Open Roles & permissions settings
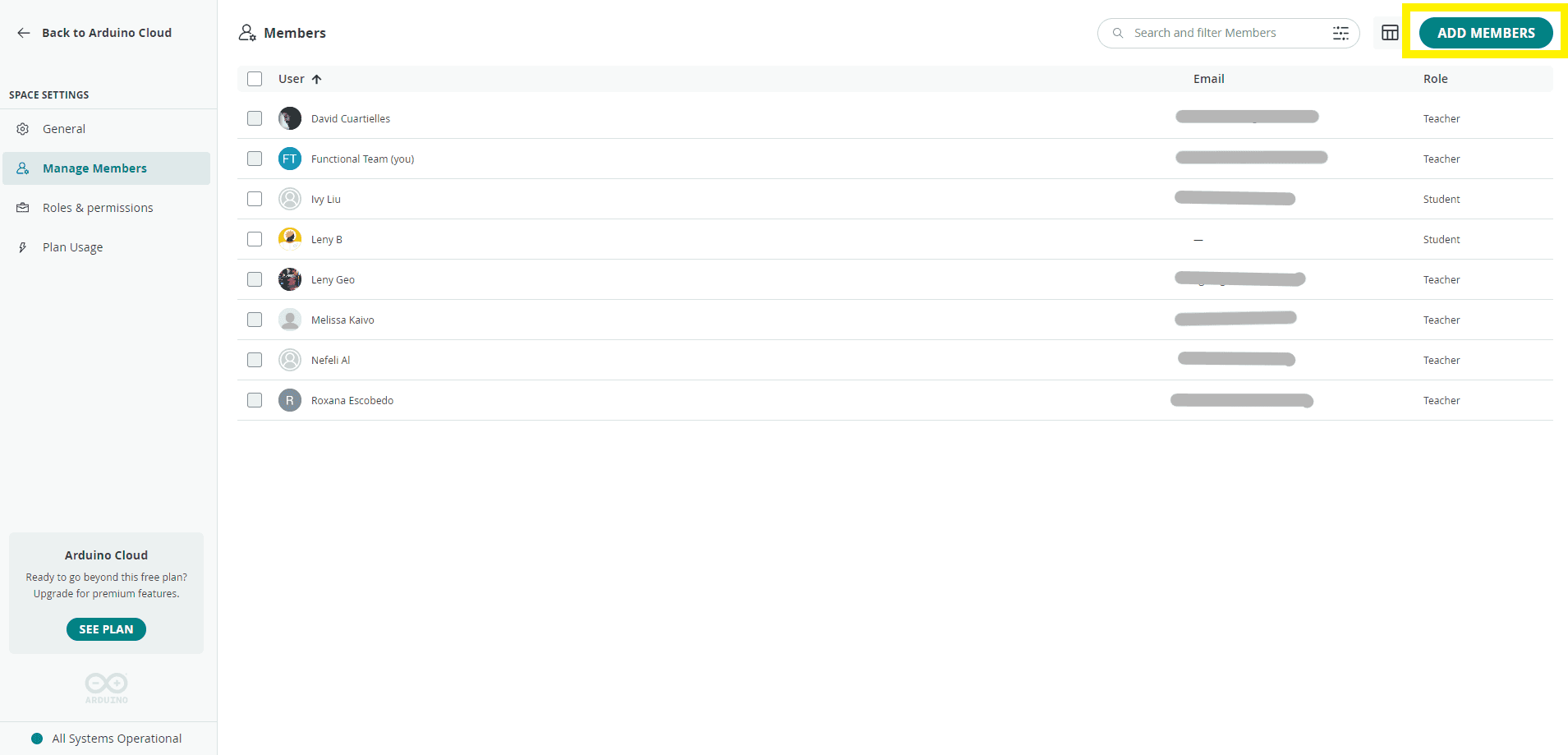 pyautogui.click(x=98, y=207)
